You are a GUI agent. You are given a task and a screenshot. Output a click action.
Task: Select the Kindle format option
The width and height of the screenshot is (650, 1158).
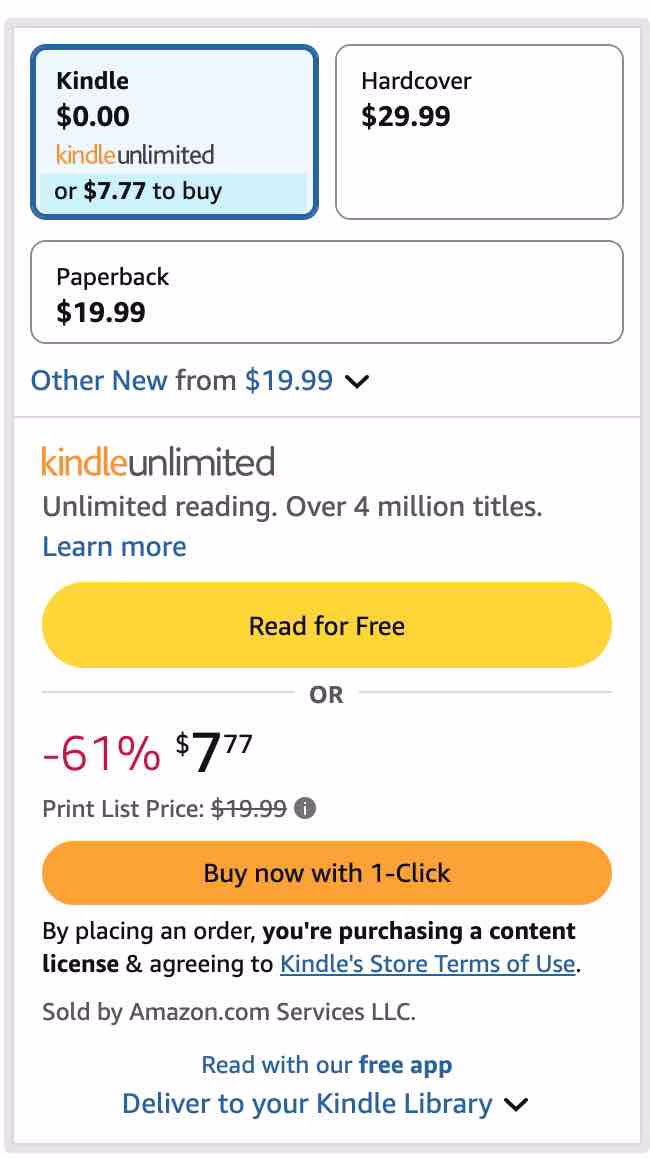pos(174,100)
